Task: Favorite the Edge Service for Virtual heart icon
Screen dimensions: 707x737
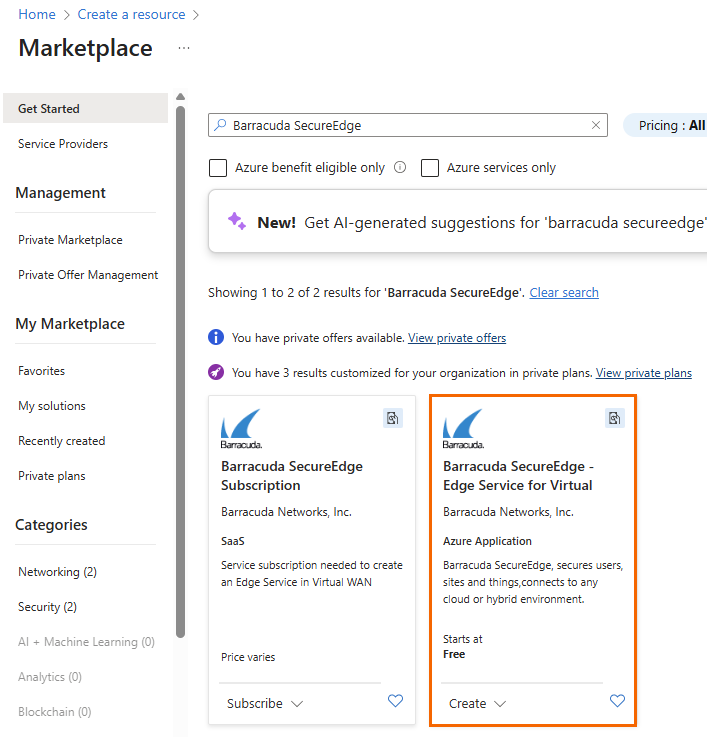Action: [617, 701]
